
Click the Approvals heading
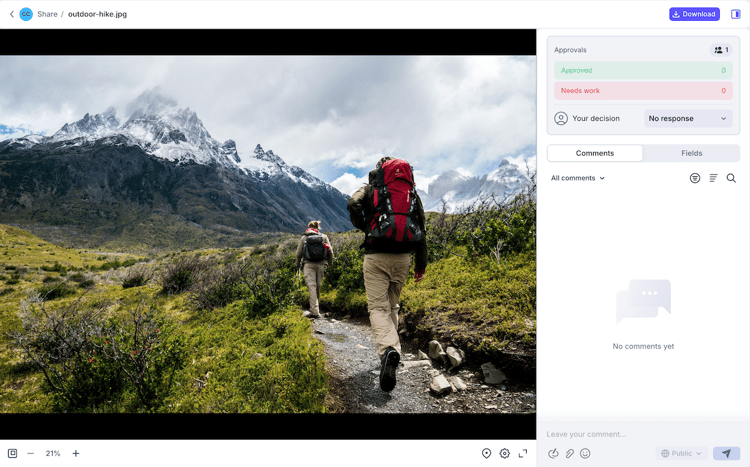tap(570, 50)
